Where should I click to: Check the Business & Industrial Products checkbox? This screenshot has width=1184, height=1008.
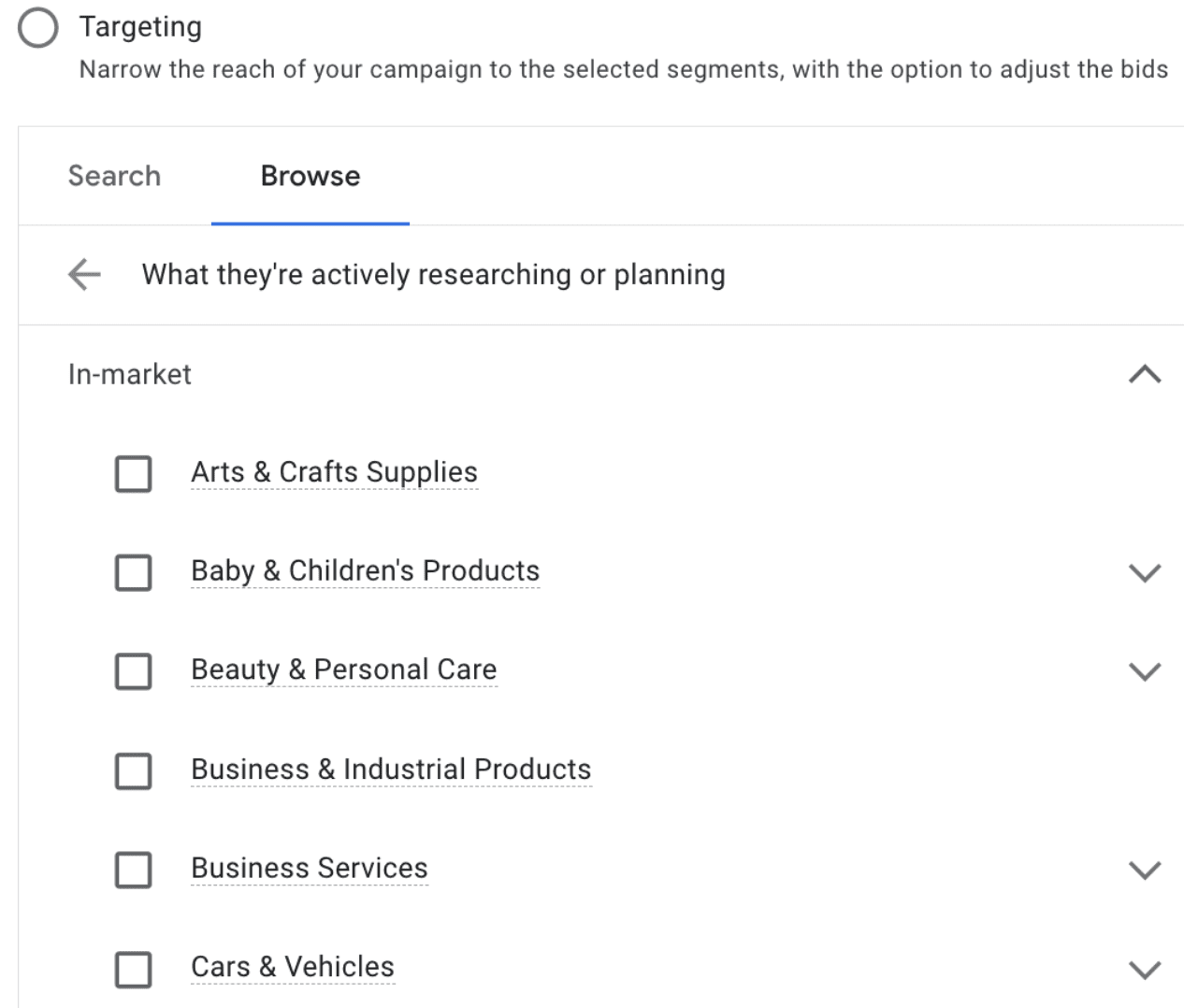pyautogui.click(x=133, y=771)
